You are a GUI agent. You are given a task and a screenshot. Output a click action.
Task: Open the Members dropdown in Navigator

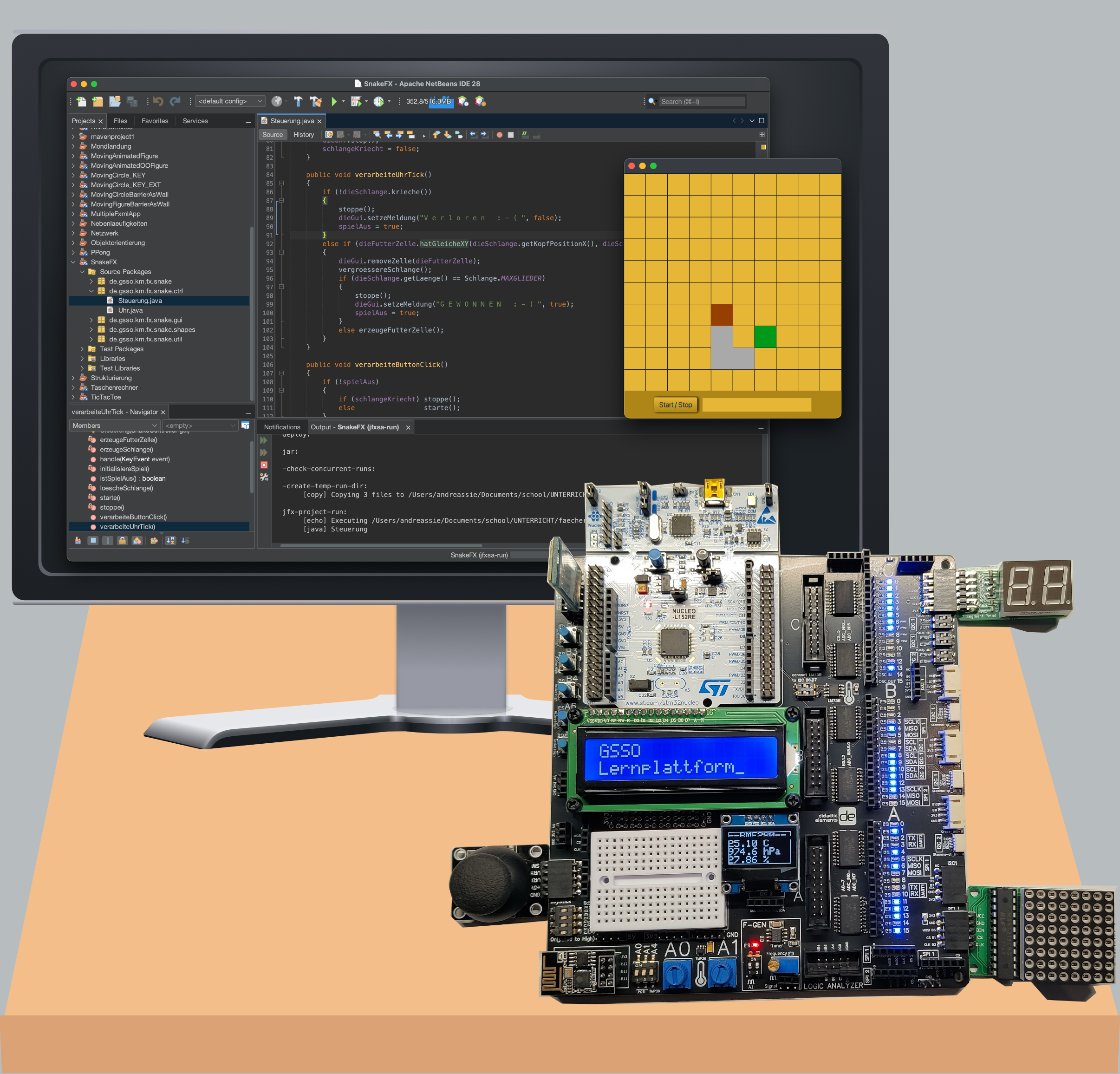click(114, 425)
